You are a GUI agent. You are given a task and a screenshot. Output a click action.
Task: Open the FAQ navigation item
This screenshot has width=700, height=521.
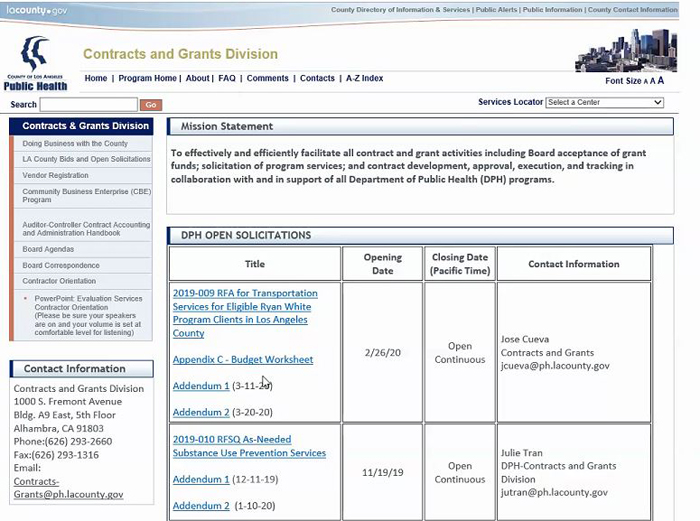pos(227,78)
